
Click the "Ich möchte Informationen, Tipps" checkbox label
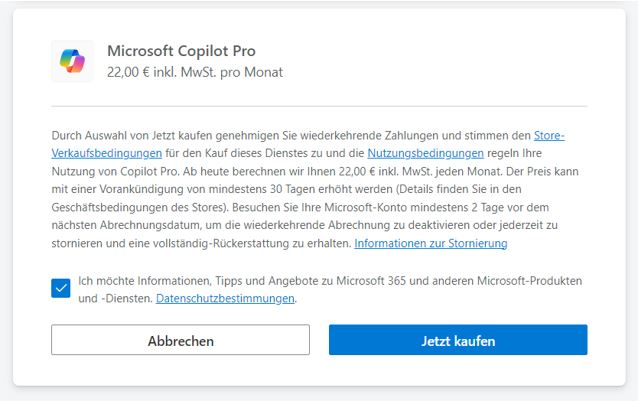coord(178,280)
